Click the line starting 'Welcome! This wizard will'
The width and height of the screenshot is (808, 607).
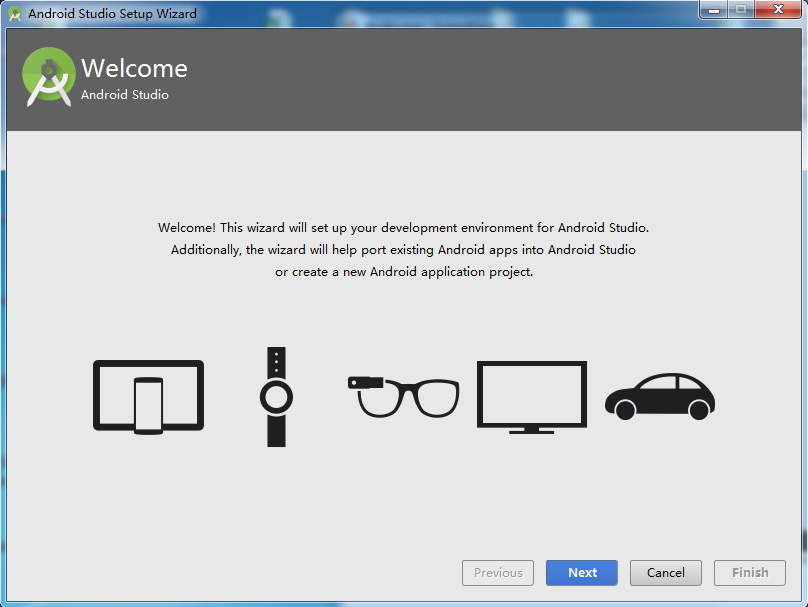click(403, 228)
